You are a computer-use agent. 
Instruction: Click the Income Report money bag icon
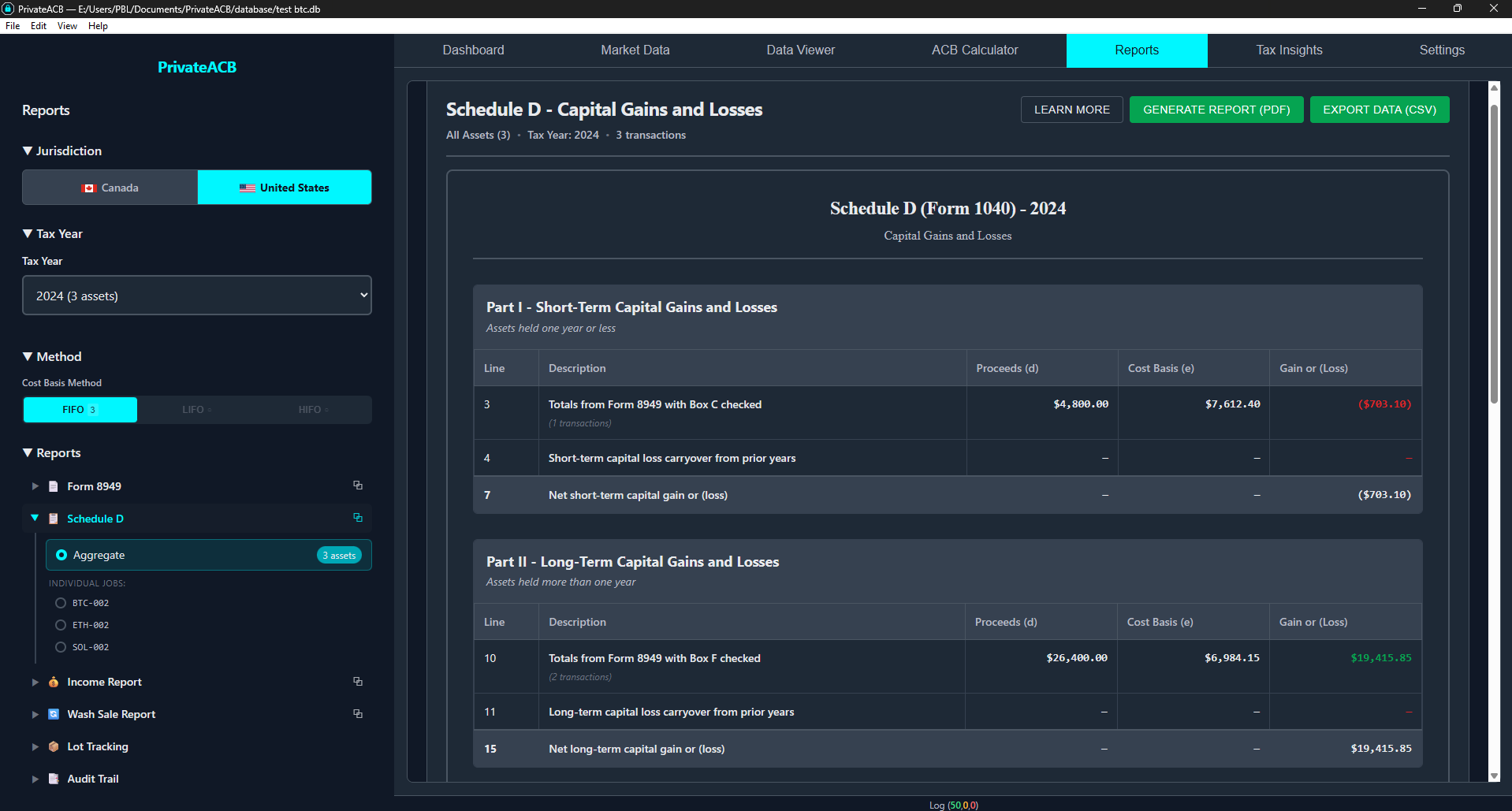pos(54,682)
